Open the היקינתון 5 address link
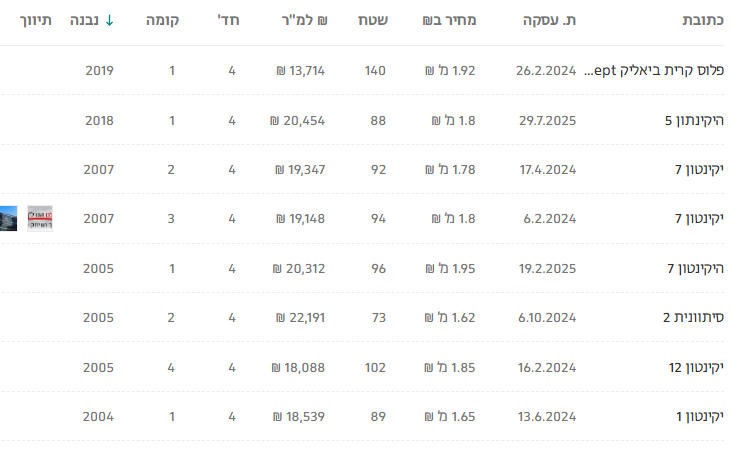Viewport: 751px width, 461px height. (x=694, y=121)
